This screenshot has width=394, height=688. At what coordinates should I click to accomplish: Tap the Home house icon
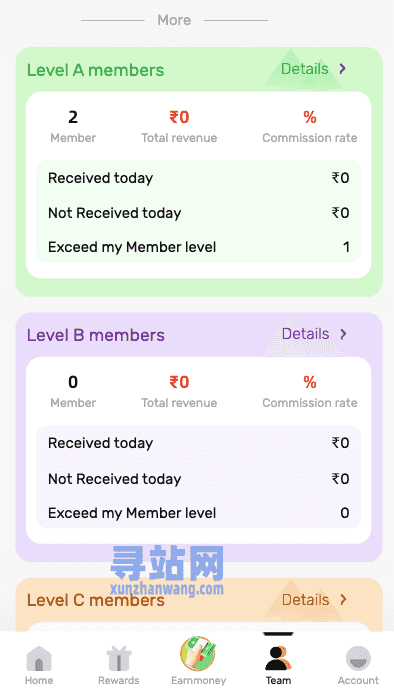tap(39, 659)
